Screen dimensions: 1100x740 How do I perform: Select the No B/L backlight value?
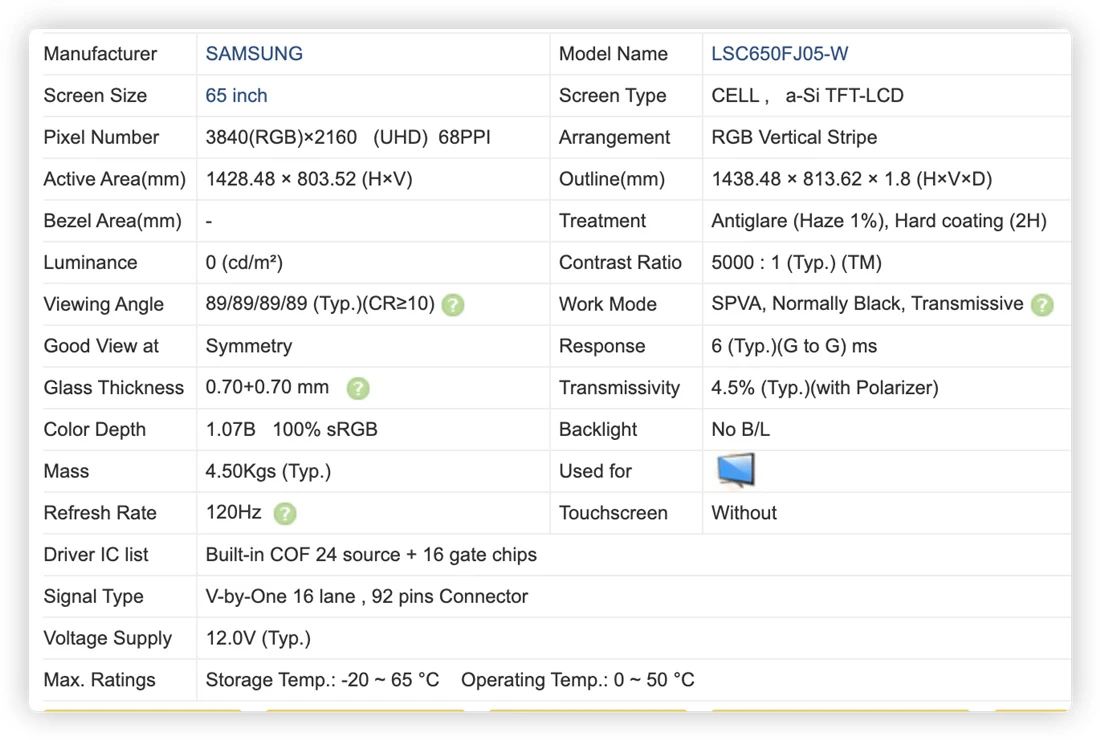coord(741,429)
